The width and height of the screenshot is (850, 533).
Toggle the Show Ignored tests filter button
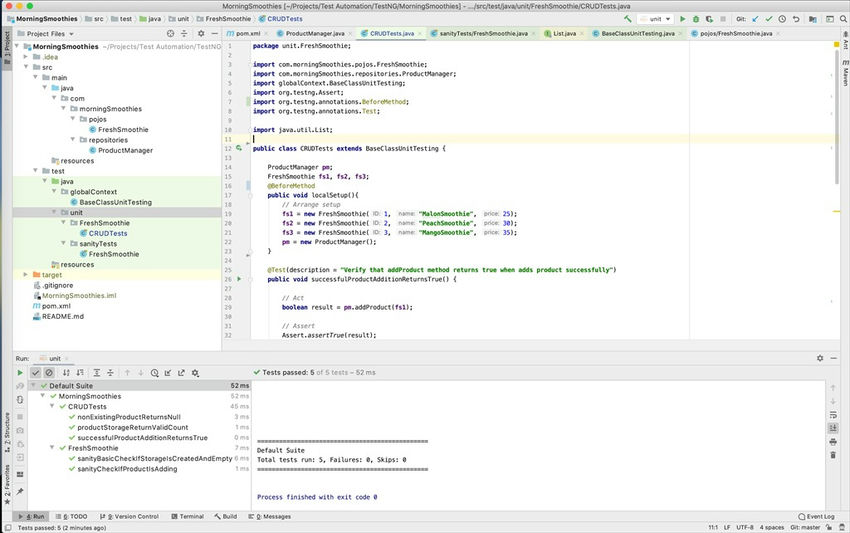coord(49,373)
